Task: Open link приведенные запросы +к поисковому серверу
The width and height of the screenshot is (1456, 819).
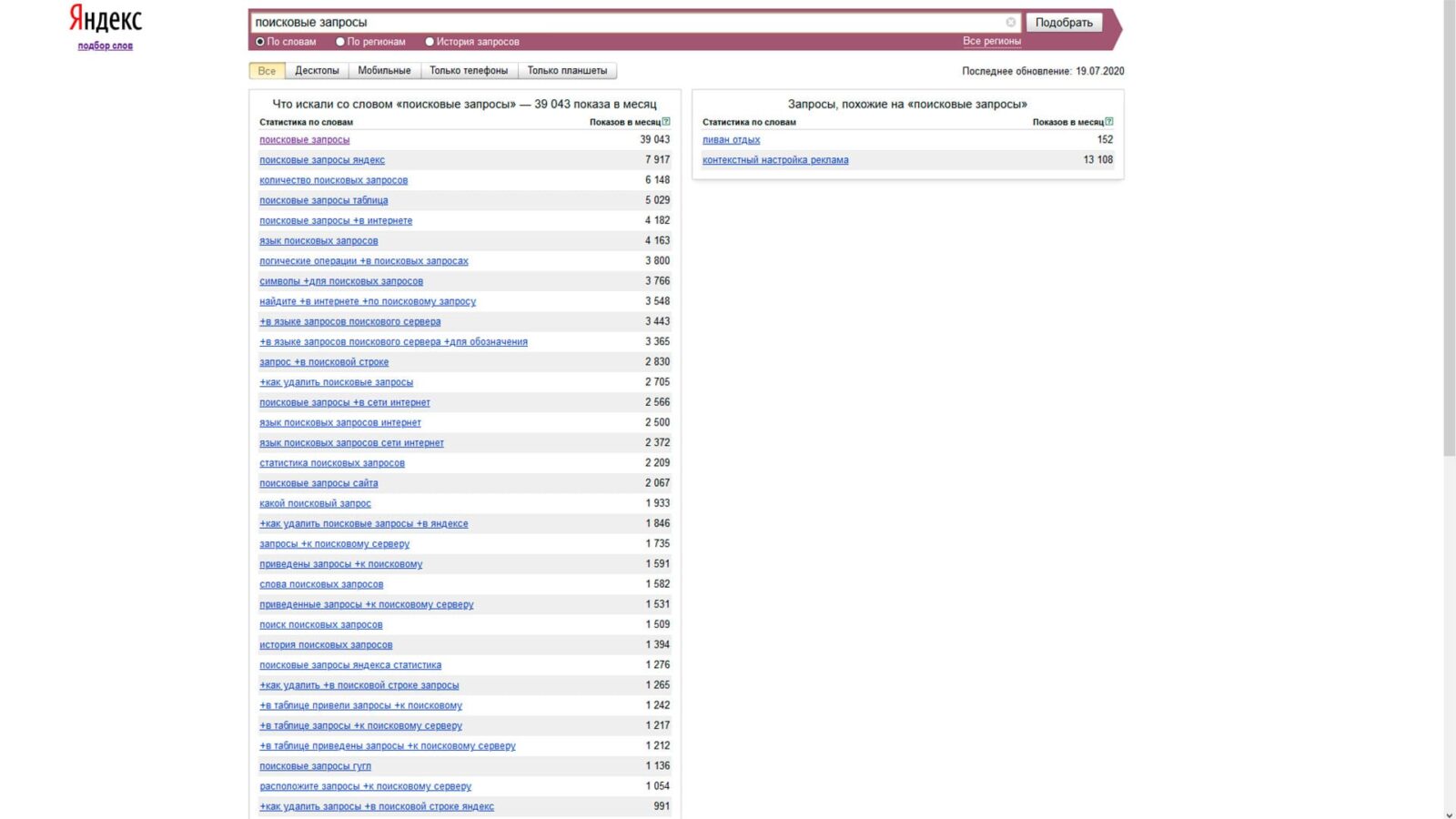Action: coord(367,604)
